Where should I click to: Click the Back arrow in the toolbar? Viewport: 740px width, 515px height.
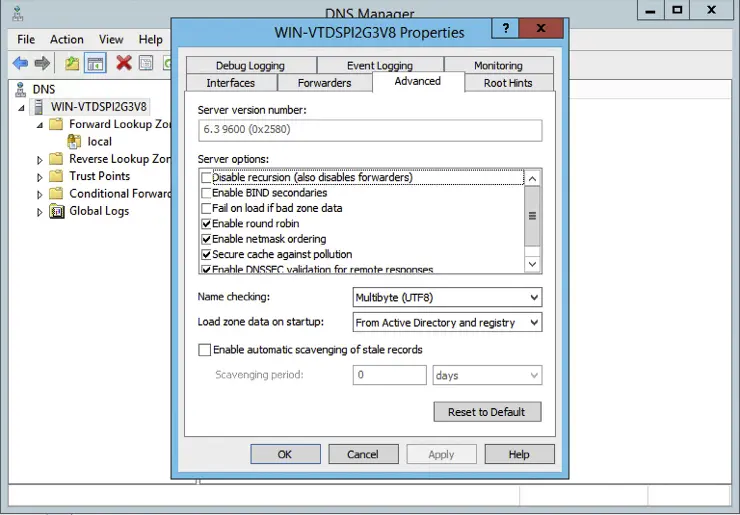coord(20,64)
